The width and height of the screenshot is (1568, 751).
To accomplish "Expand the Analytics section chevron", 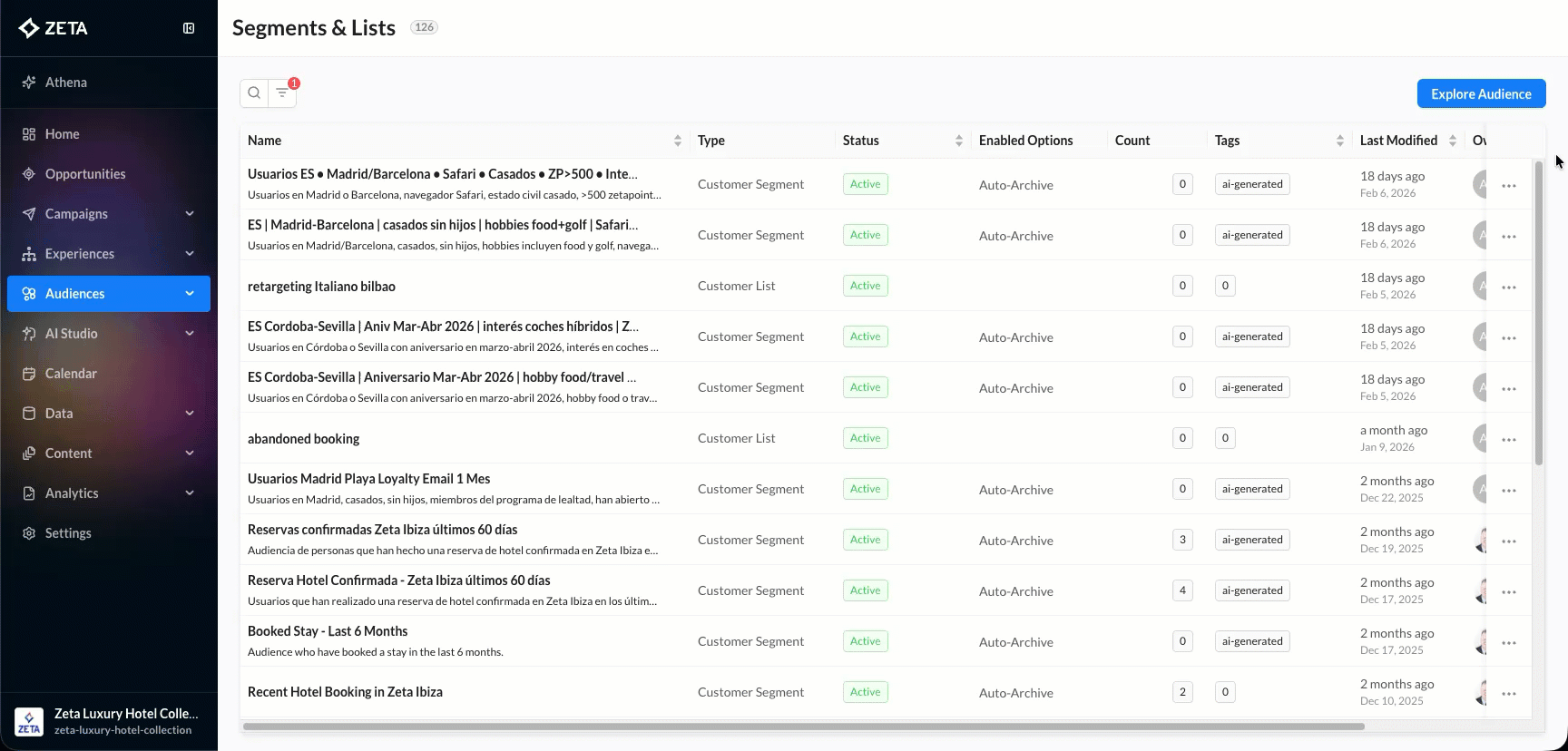I will click(190, 493).
